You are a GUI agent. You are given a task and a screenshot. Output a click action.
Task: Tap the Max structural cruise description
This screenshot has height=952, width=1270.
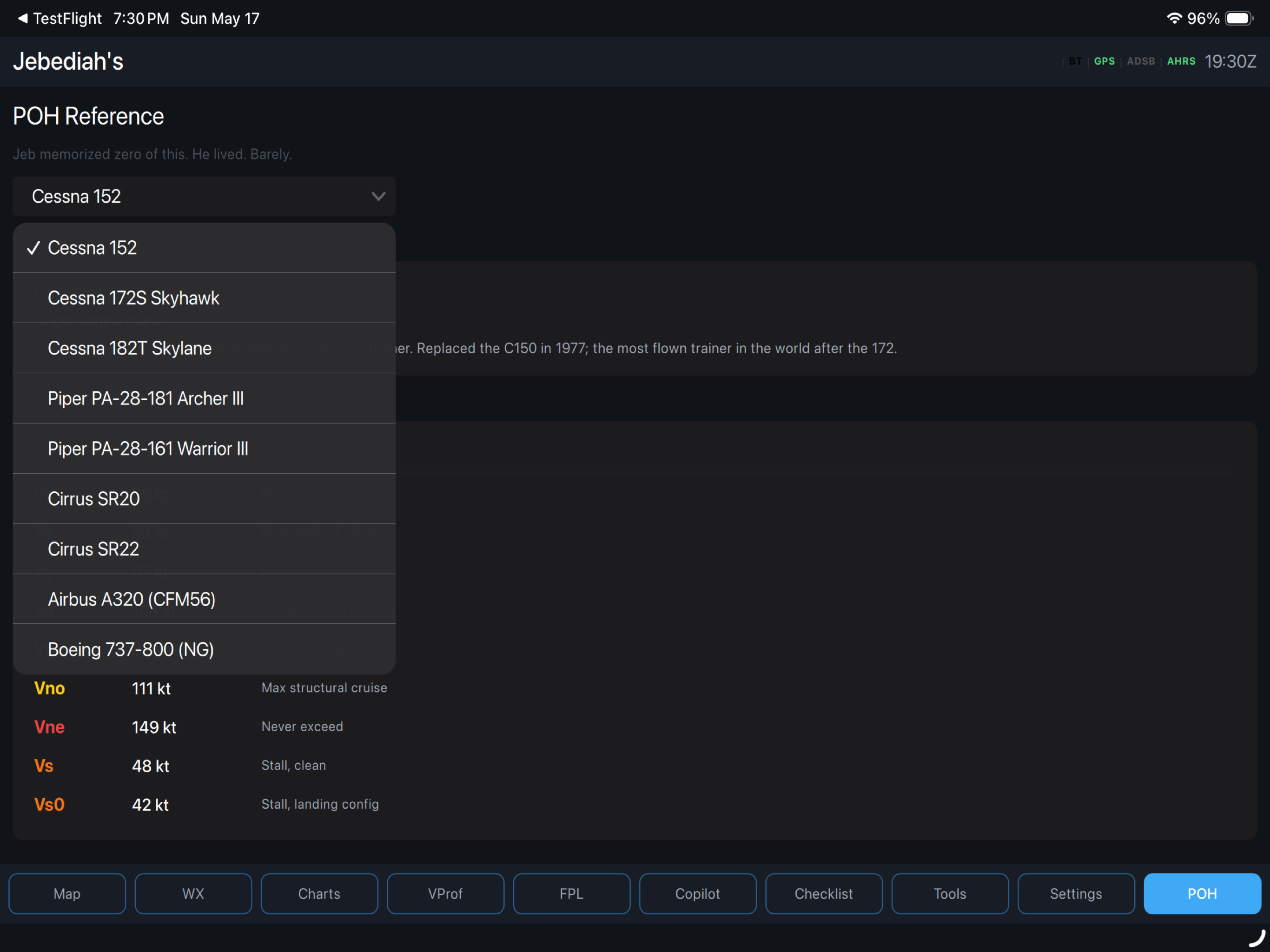[324, 688]
